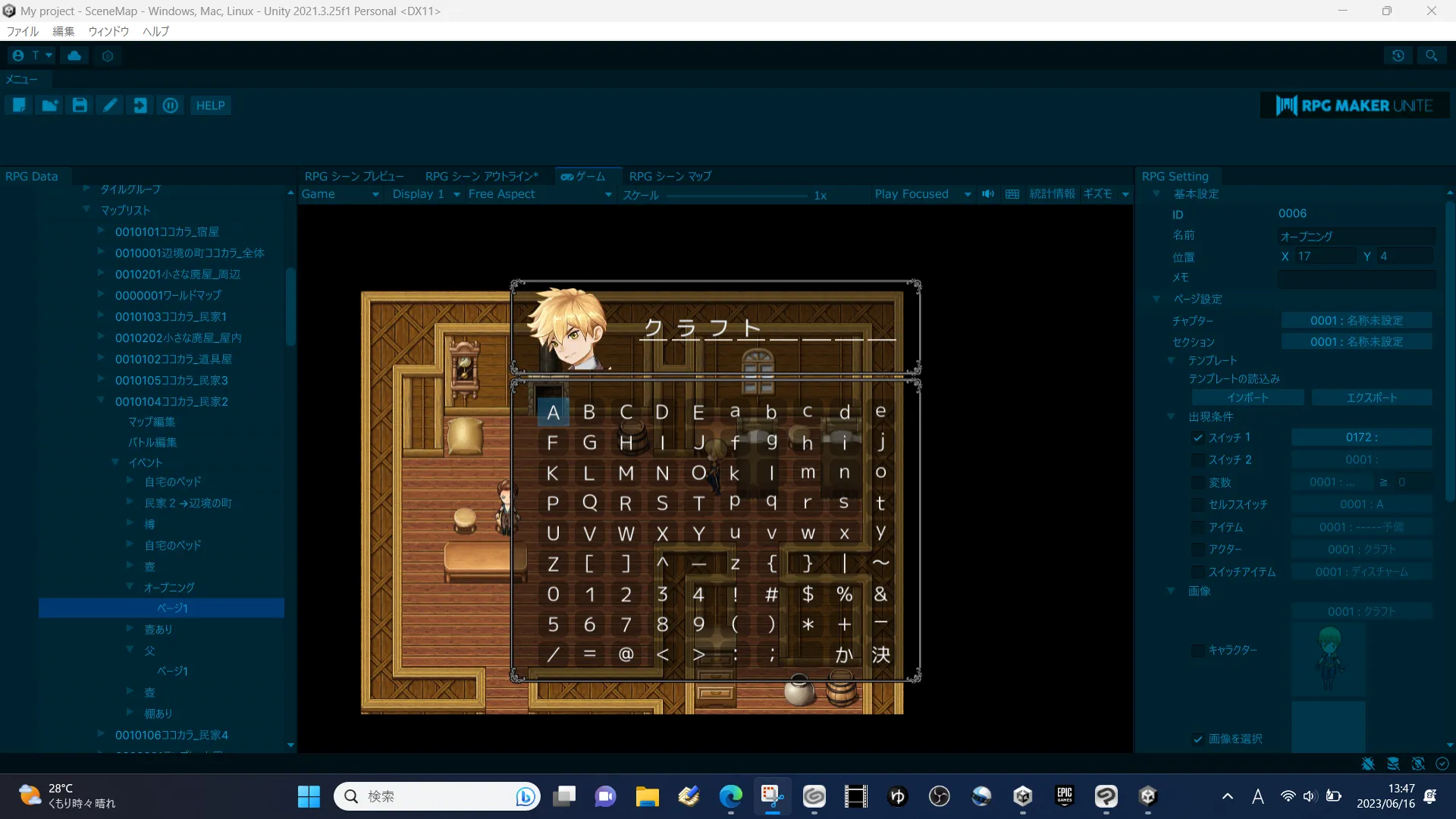The height and width of the screenshot is (819, 1456).
Task: Click the 統計情報 button
Action: (1052, 194)
